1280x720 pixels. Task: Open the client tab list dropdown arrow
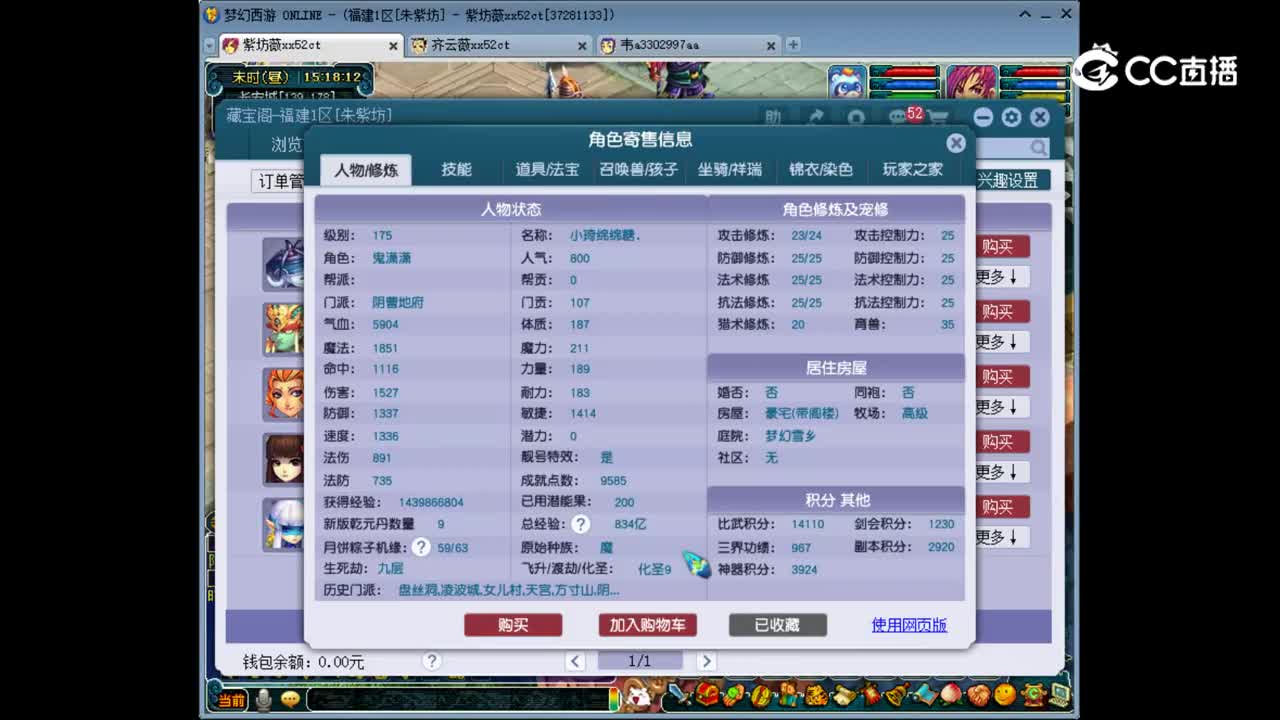(x=209, y=45)
